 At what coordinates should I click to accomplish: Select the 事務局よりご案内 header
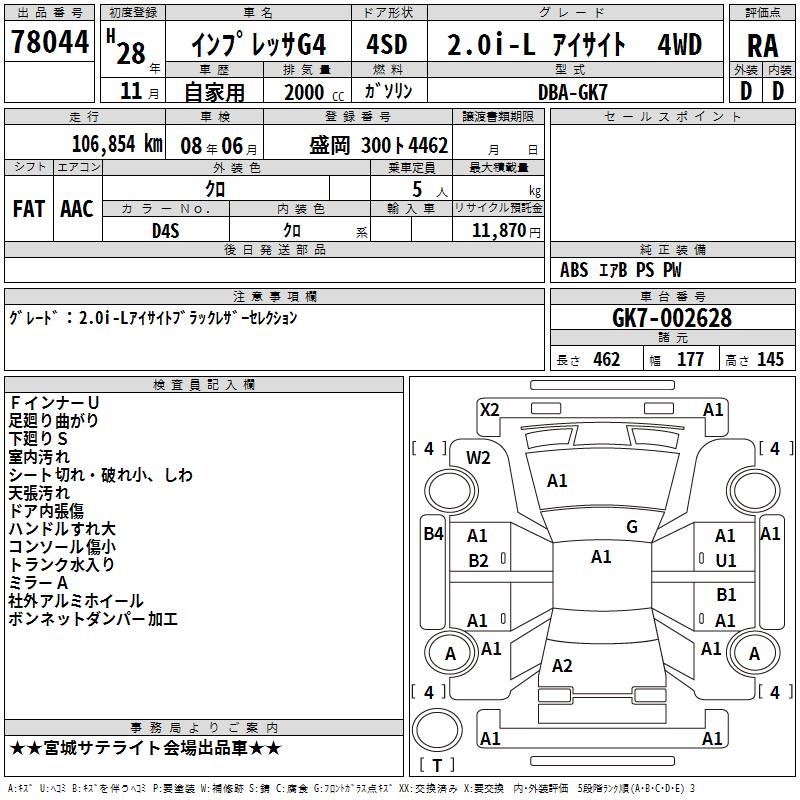[x=204, y=728]
